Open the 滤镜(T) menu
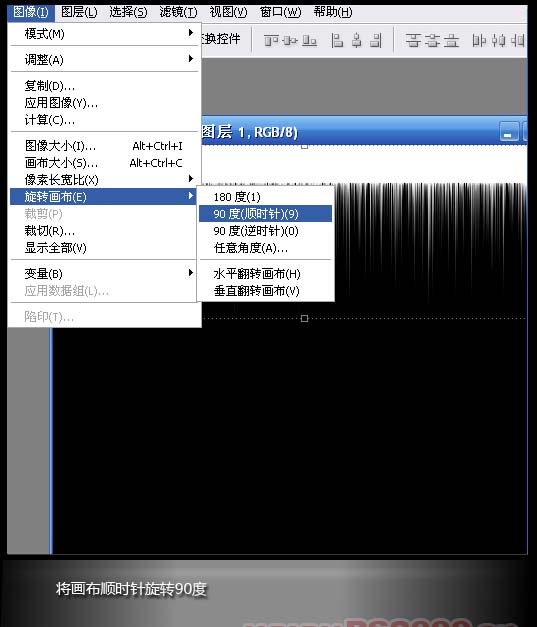The image size is (537, 627). pyautogui.click(x=178, y=12)
